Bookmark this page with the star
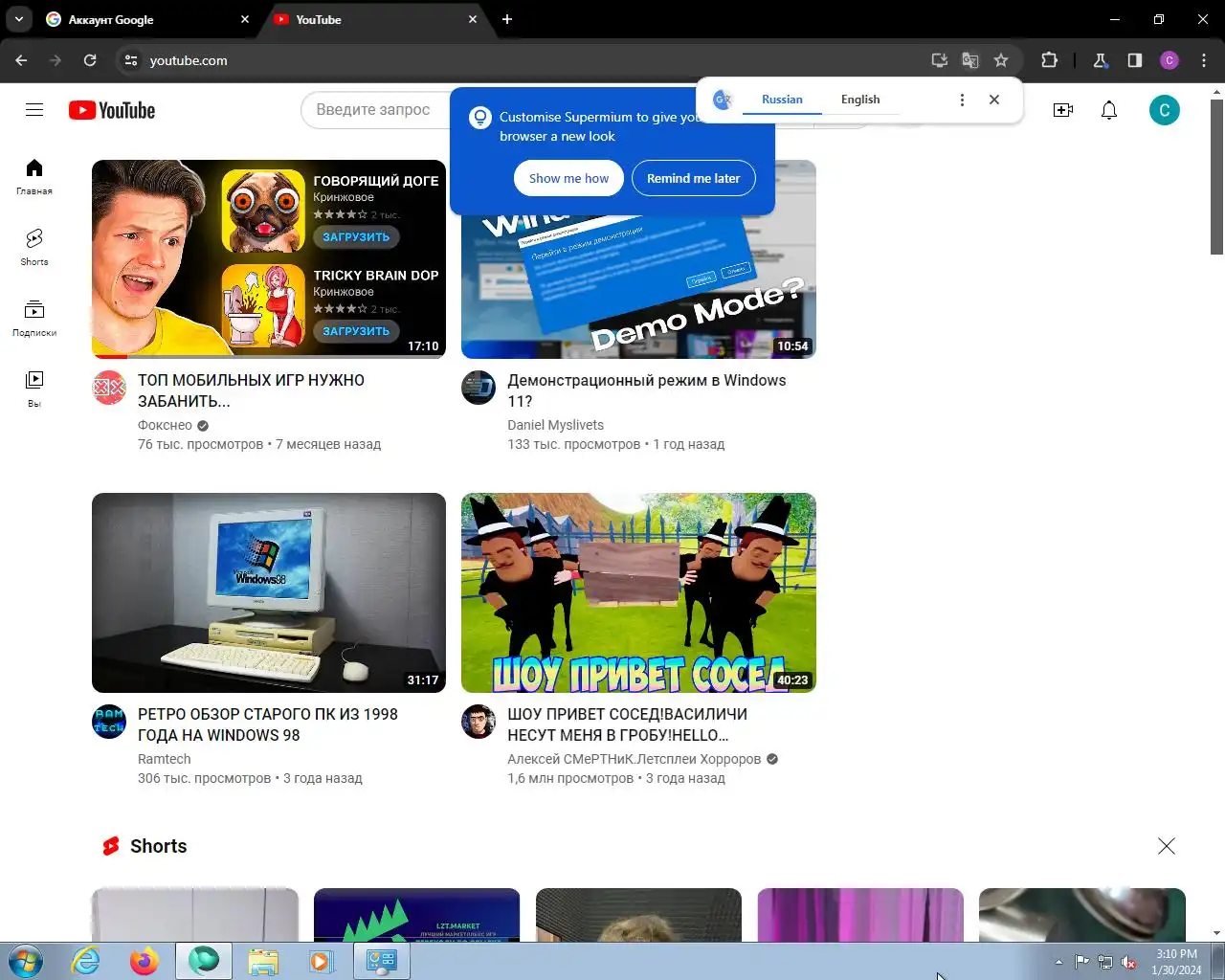The height and width of the screenshot is (980, 1225). tap(1001, 60)
